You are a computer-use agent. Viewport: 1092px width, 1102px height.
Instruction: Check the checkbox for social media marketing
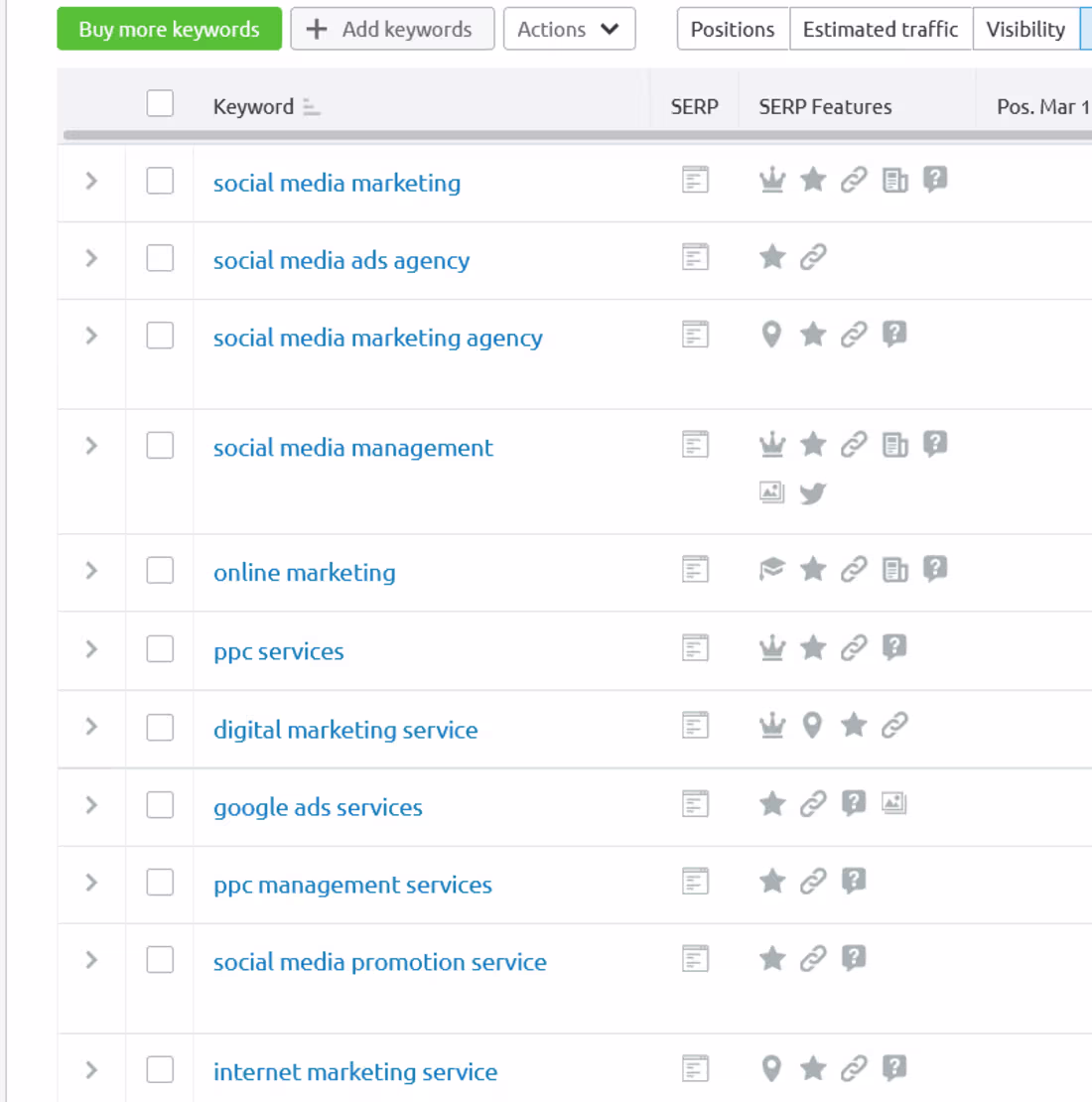[160, 181]
